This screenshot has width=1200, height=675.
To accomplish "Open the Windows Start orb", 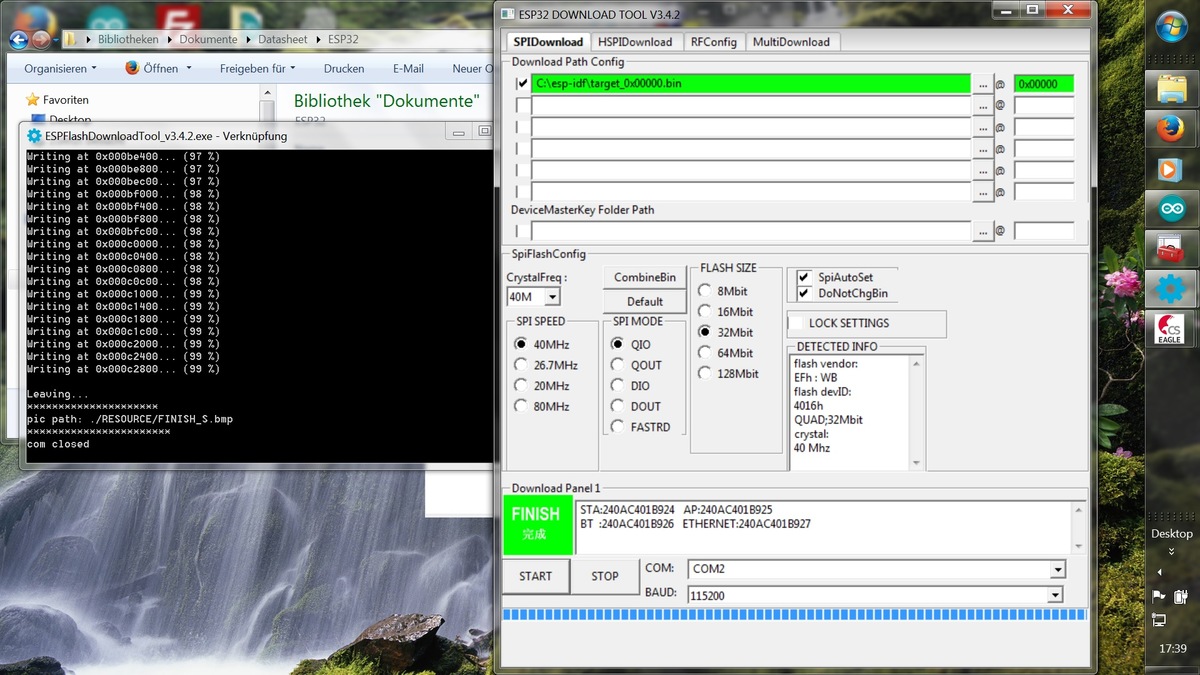I will point(1171,26).
